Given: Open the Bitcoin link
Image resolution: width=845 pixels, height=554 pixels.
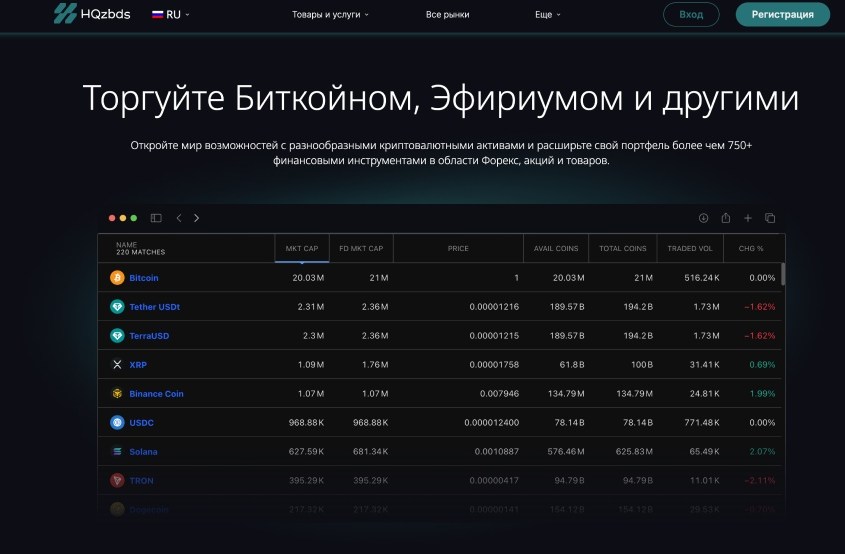Looking at the screenshot, I should point(144,278).
